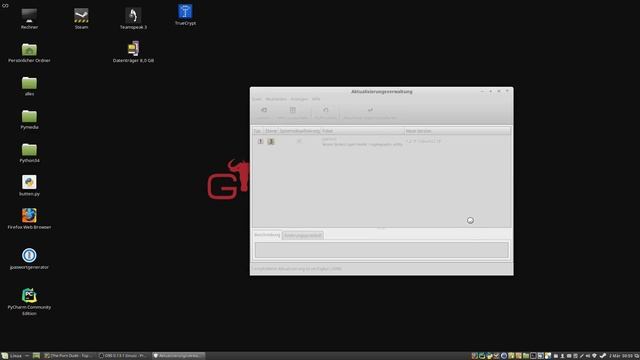Launch Firefox Web Browser from the desktop
Viewport: 640px width, 360px height.
pos(29,219)
